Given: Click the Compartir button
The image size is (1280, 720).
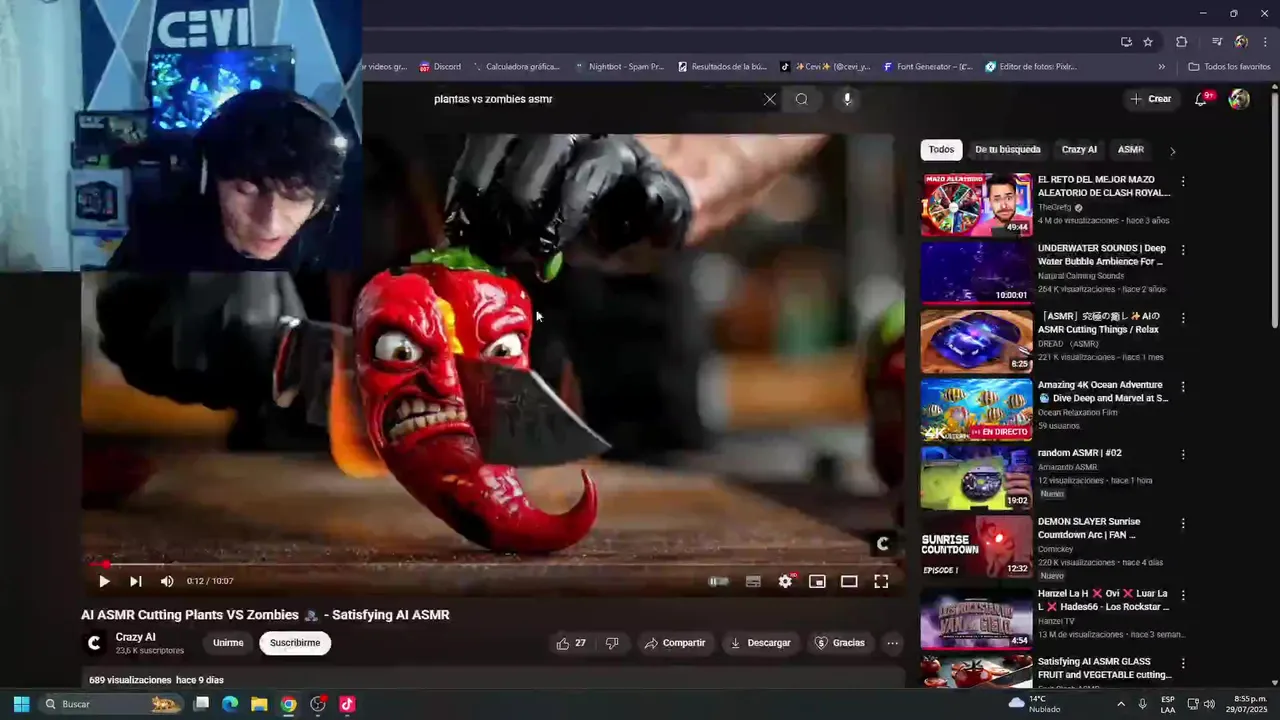Looking at the screenshot, I should [x=675, y=643].
